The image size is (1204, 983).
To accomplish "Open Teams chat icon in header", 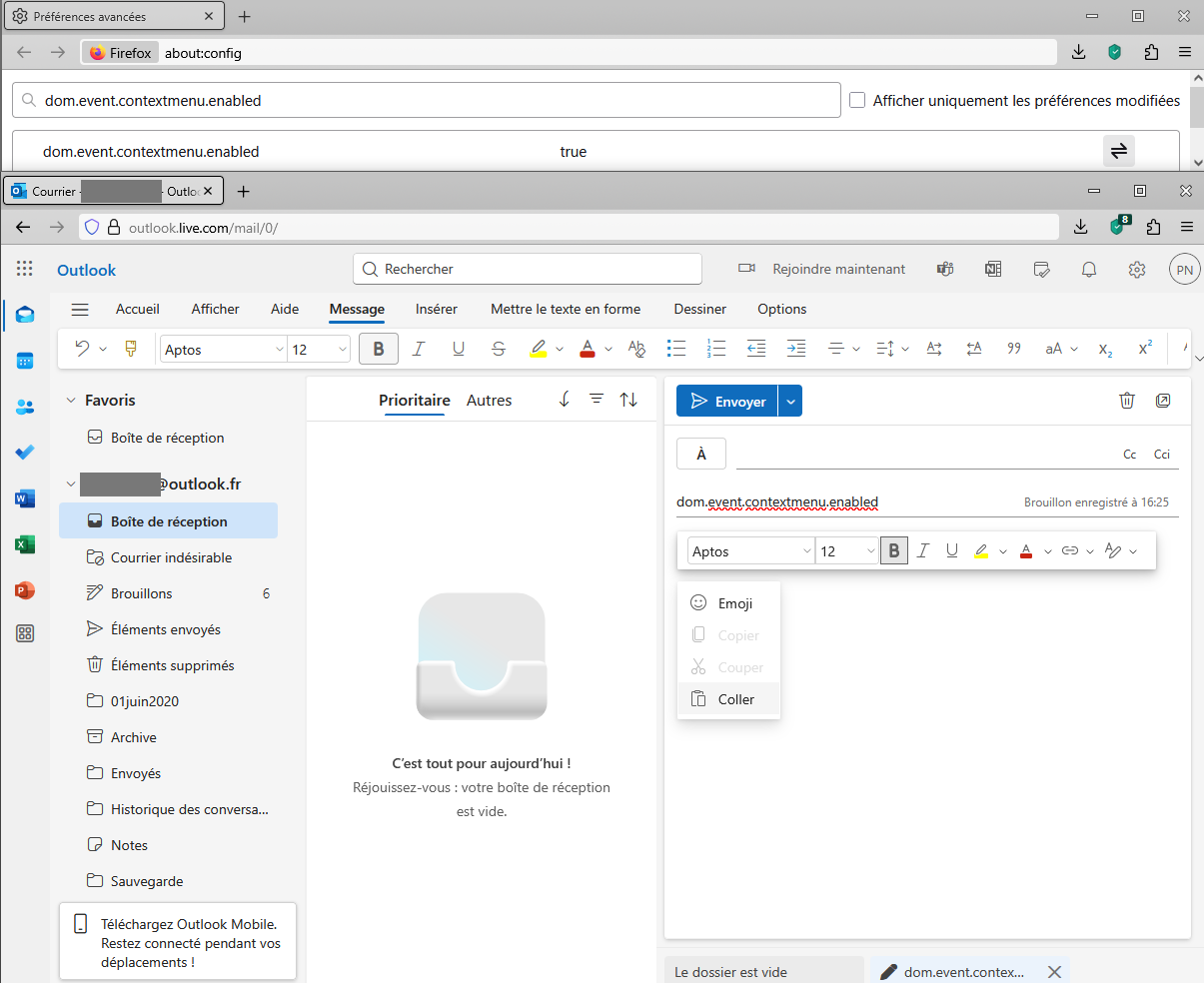I will [x=945, y=270].
